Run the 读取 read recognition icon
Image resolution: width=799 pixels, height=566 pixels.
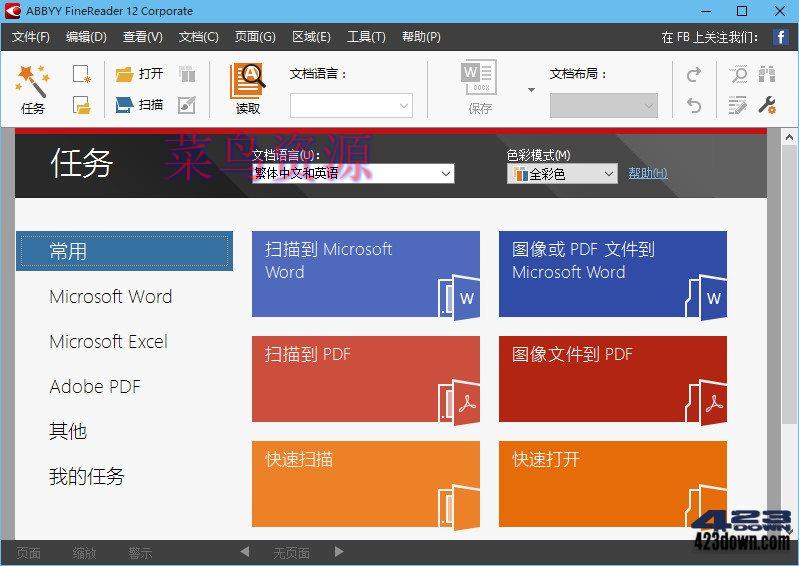[248, 89]
